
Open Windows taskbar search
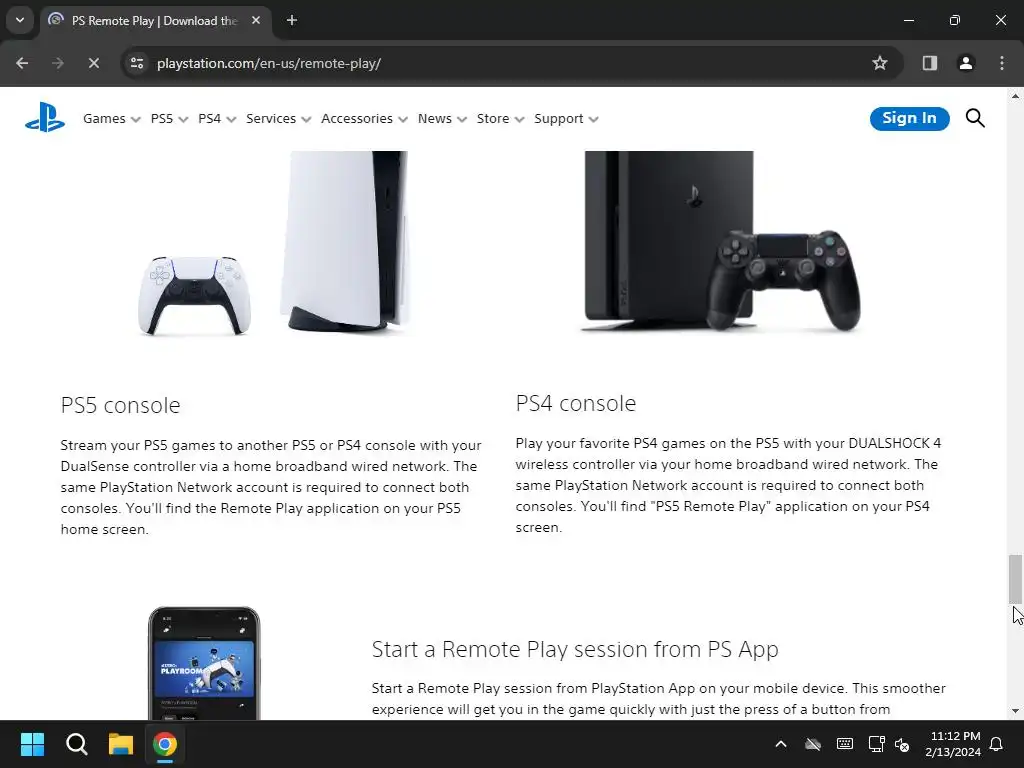pos(76,744)
